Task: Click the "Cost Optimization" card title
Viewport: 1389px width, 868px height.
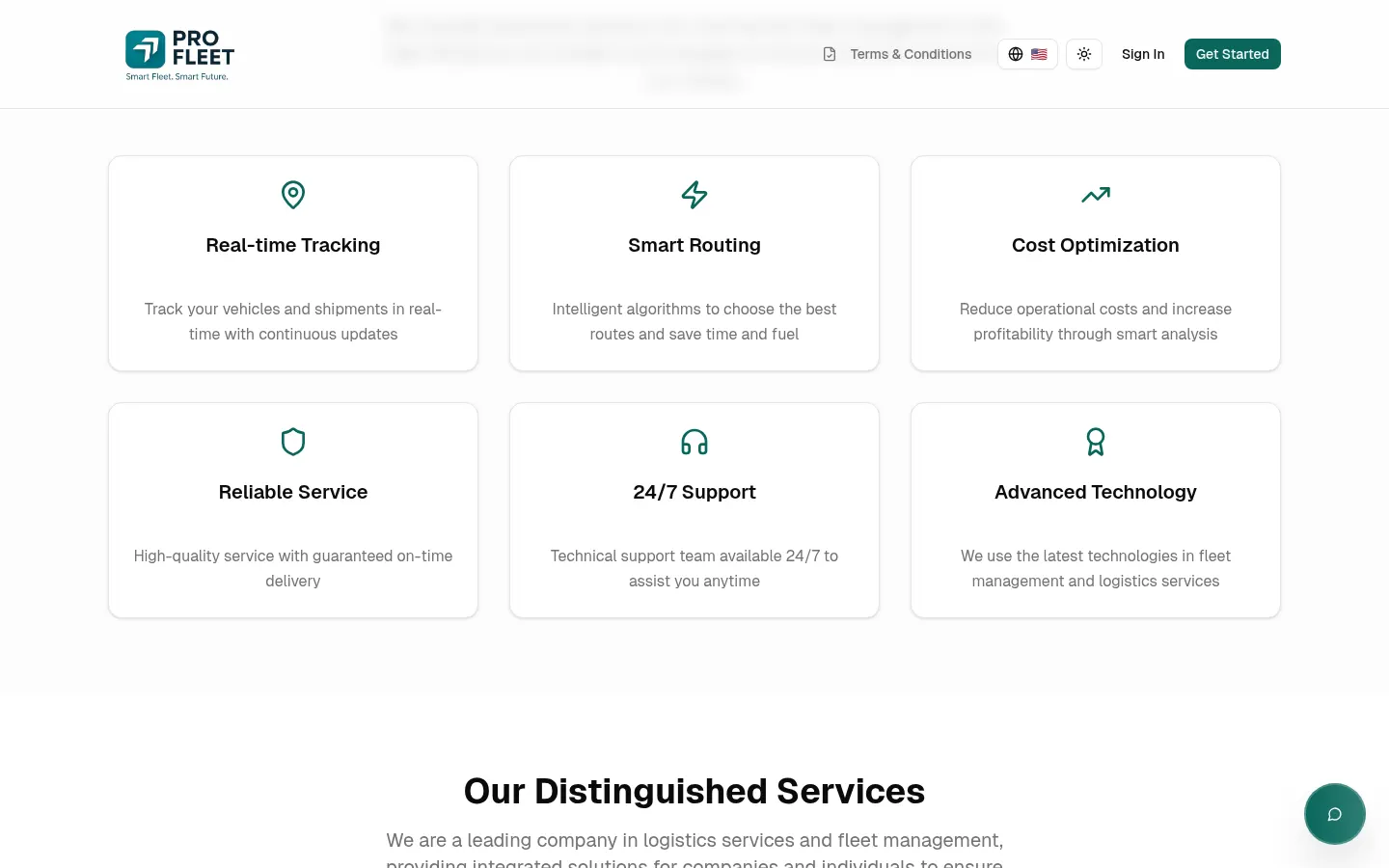Action: point(1096,245)
